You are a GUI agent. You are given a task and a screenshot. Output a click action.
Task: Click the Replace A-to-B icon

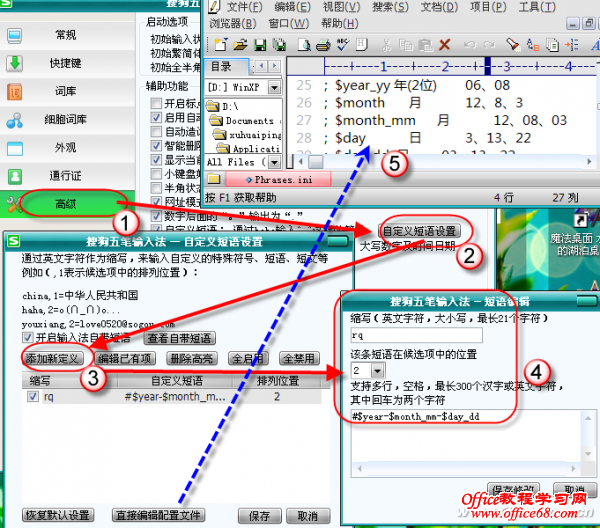coord(533,45)
